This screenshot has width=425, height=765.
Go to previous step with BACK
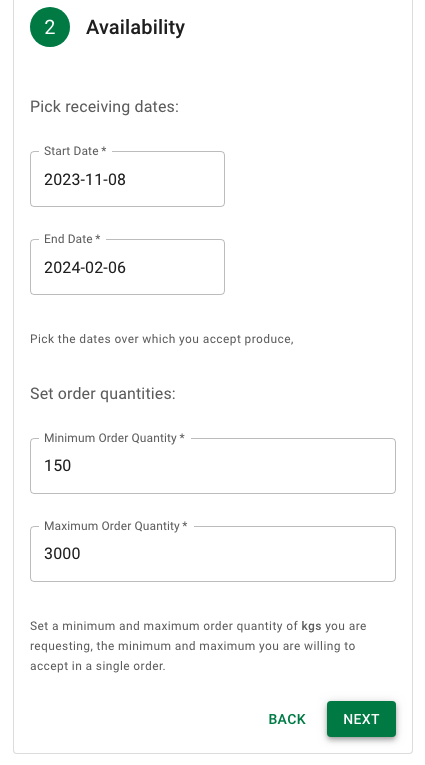click(287, 719)
